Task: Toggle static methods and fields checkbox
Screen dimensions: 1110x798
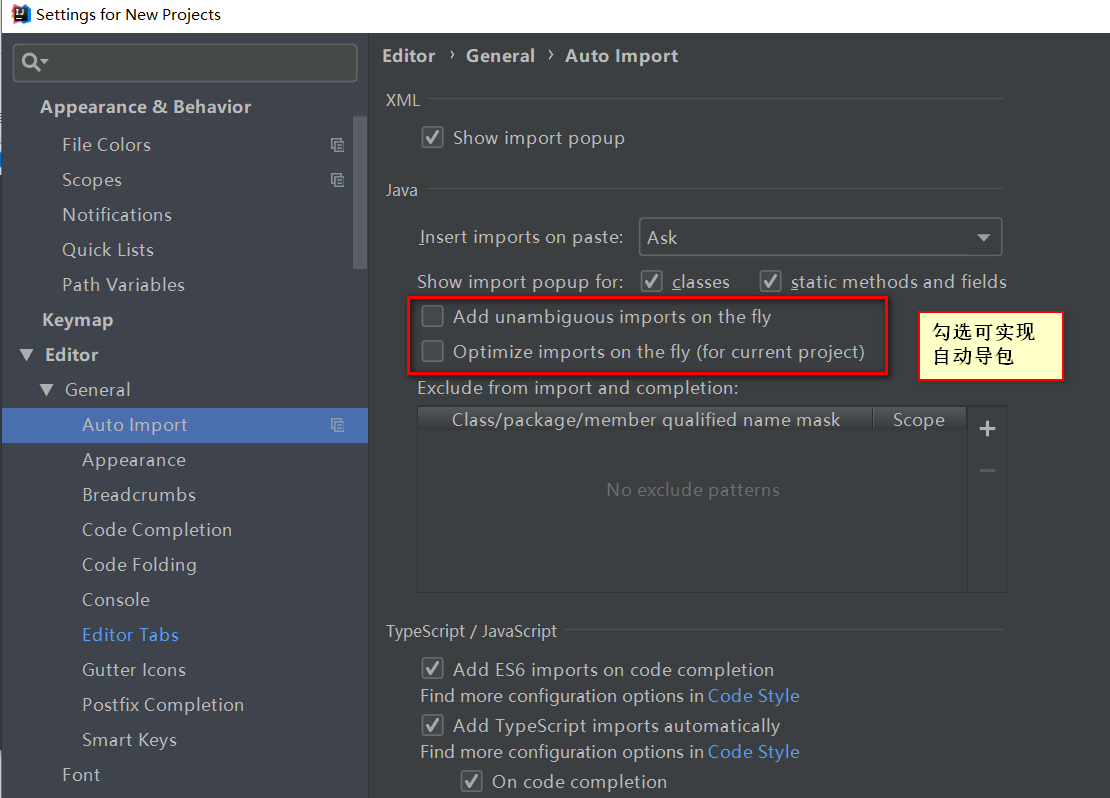Action: point(770,281)
